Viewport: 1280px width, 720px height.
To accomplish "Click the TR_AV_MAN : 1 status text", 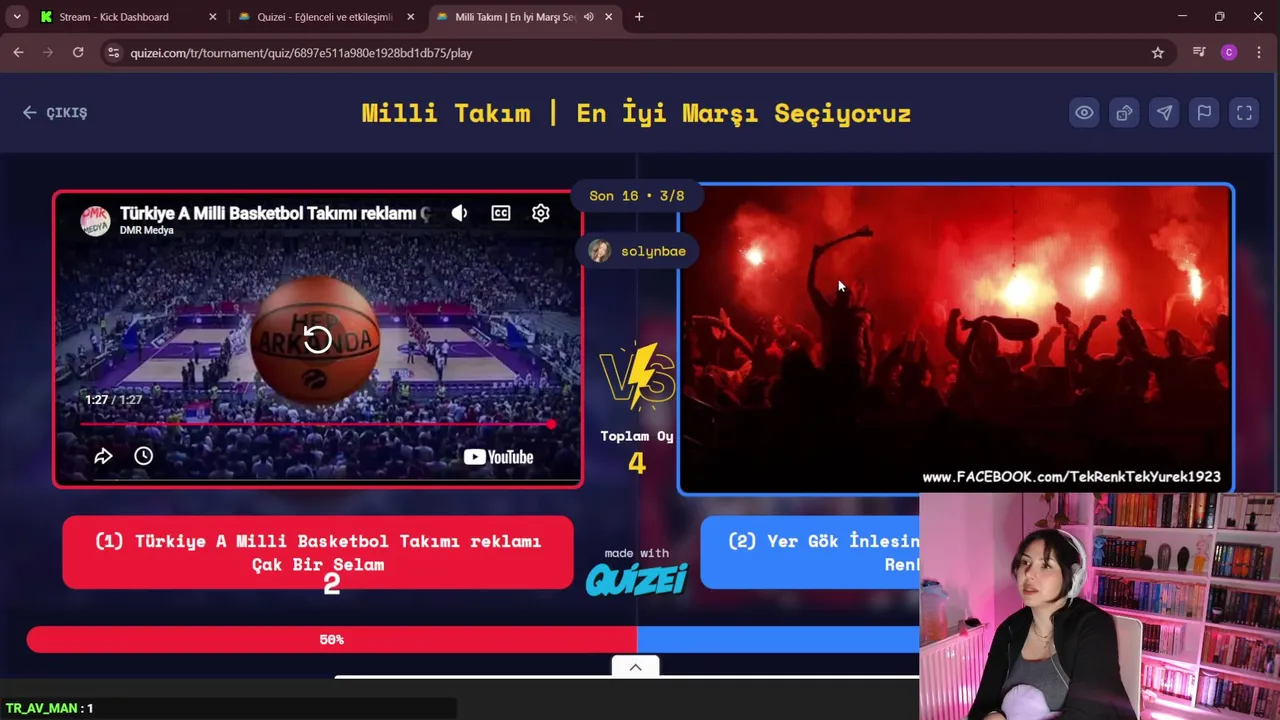I will [49, 708].
